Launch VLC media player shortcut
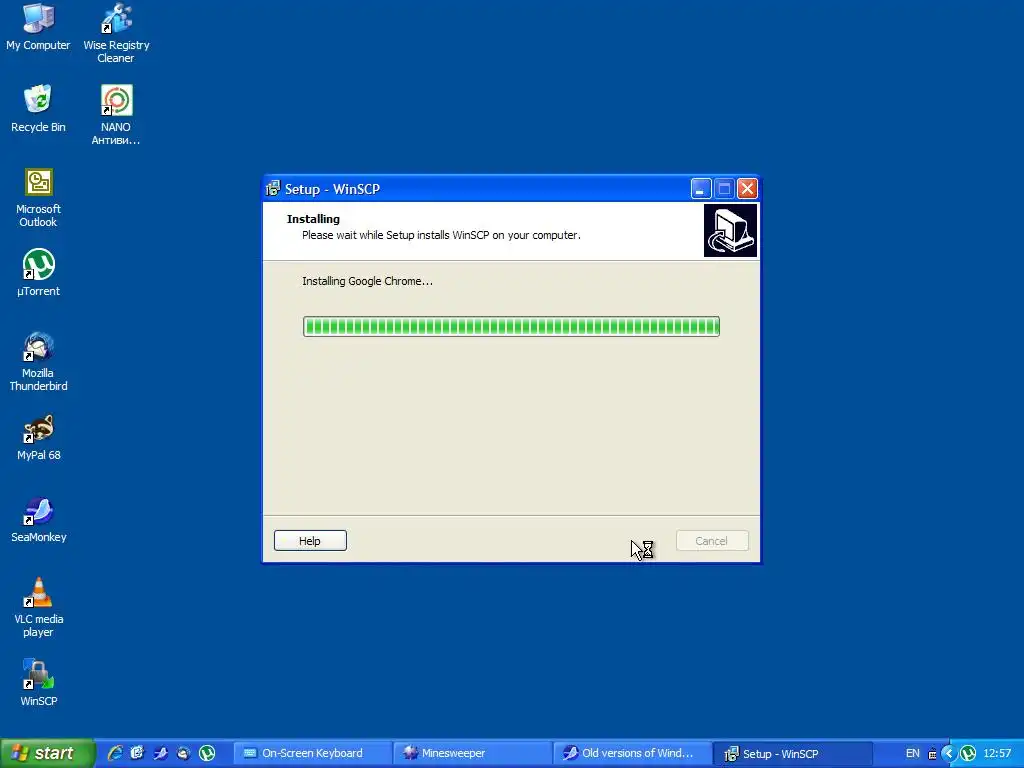The height and width of the screenshot is (768, 1024). tap(38, 607)
